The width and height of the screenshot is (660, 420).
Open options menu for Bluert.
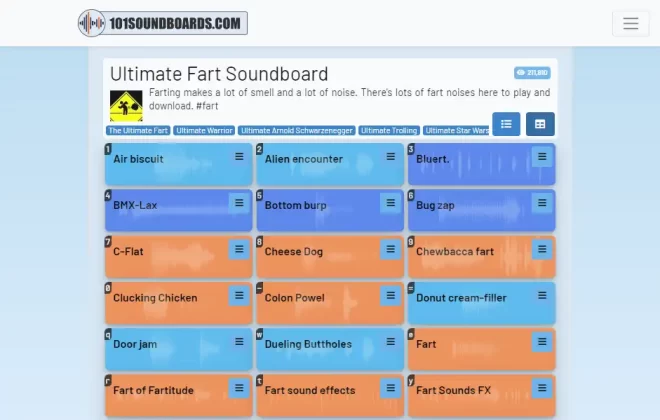coord(542,157)
